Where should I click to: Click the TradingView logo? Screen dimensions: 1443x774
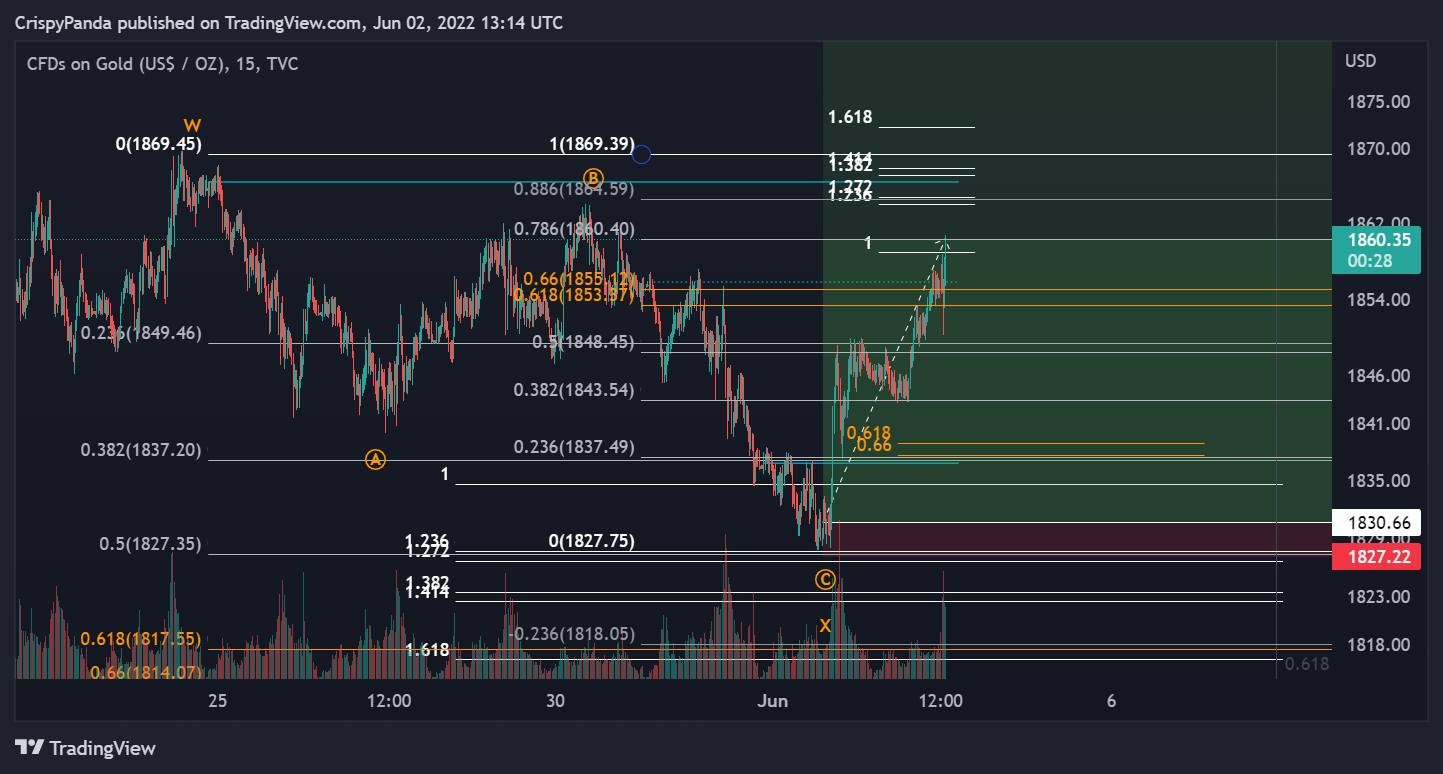[86, 747]
